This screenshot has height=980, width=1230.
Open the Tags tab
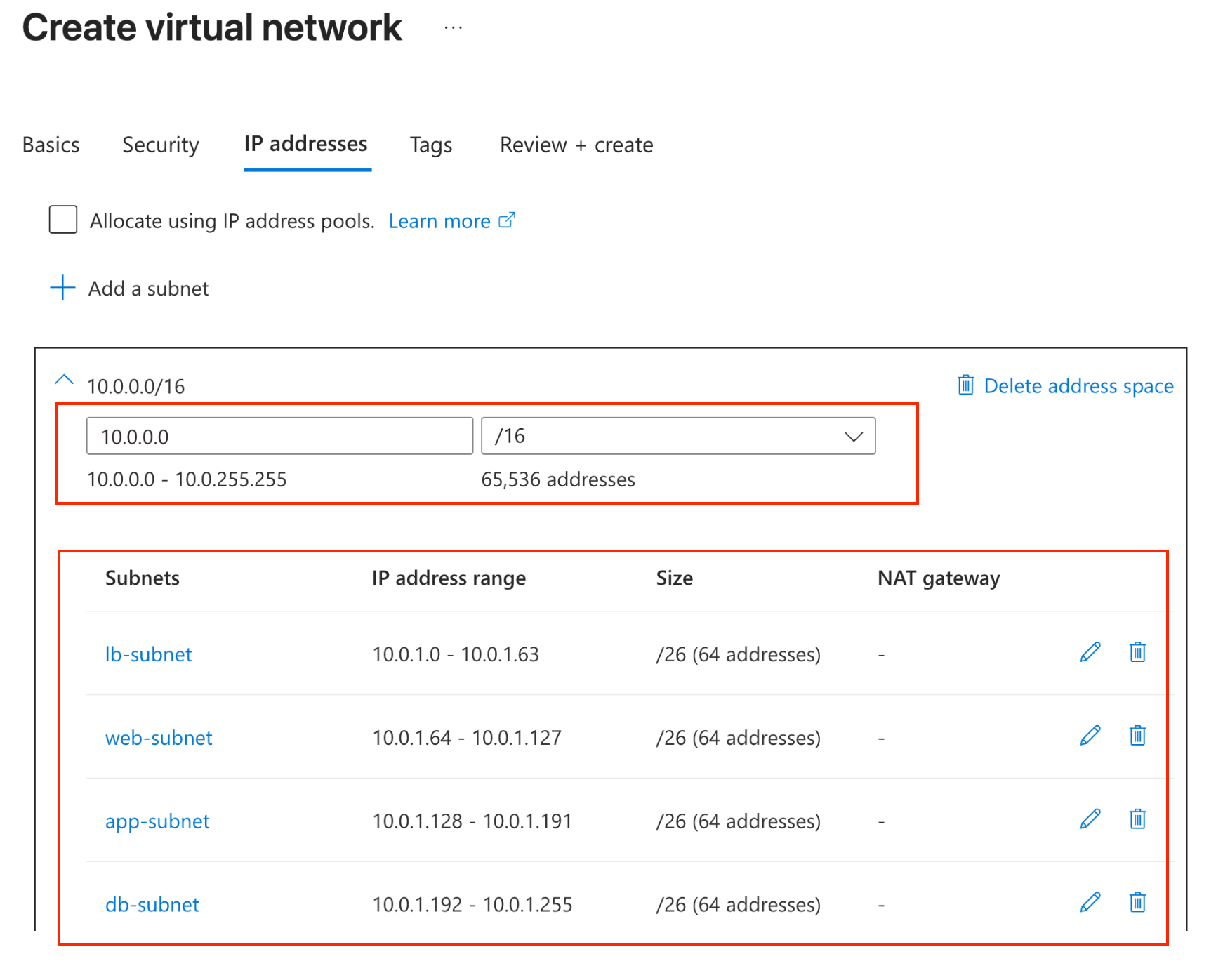pyautogui.click(x=430, y=145)
